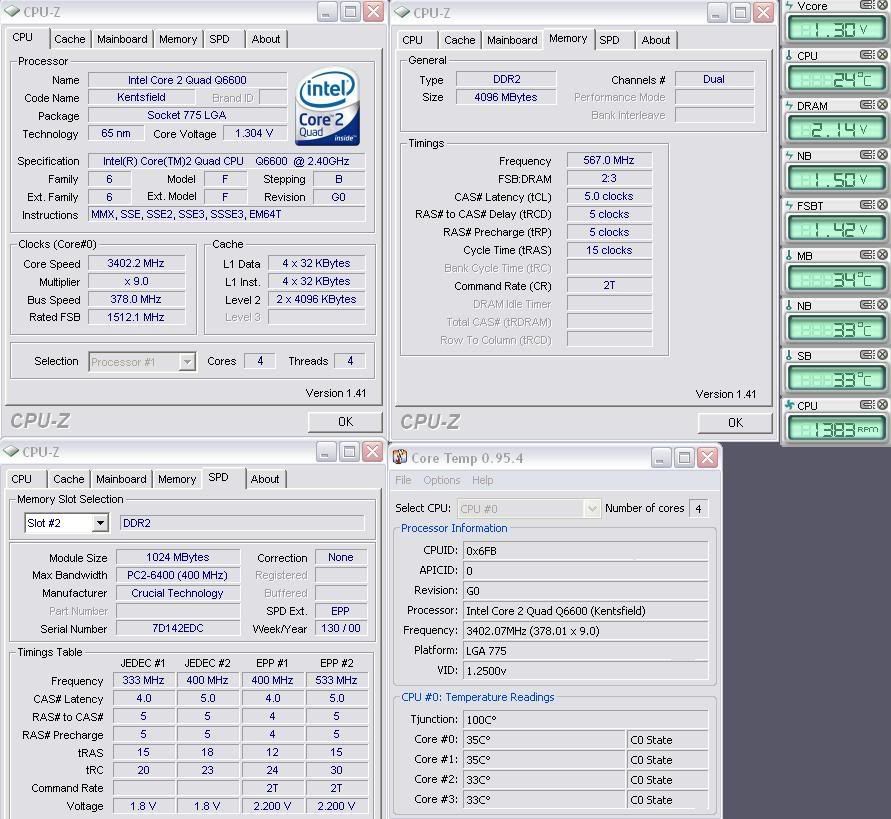
Task: Click the title bar icon of the CPU-Z processor window
Action: tap(11, 11)
